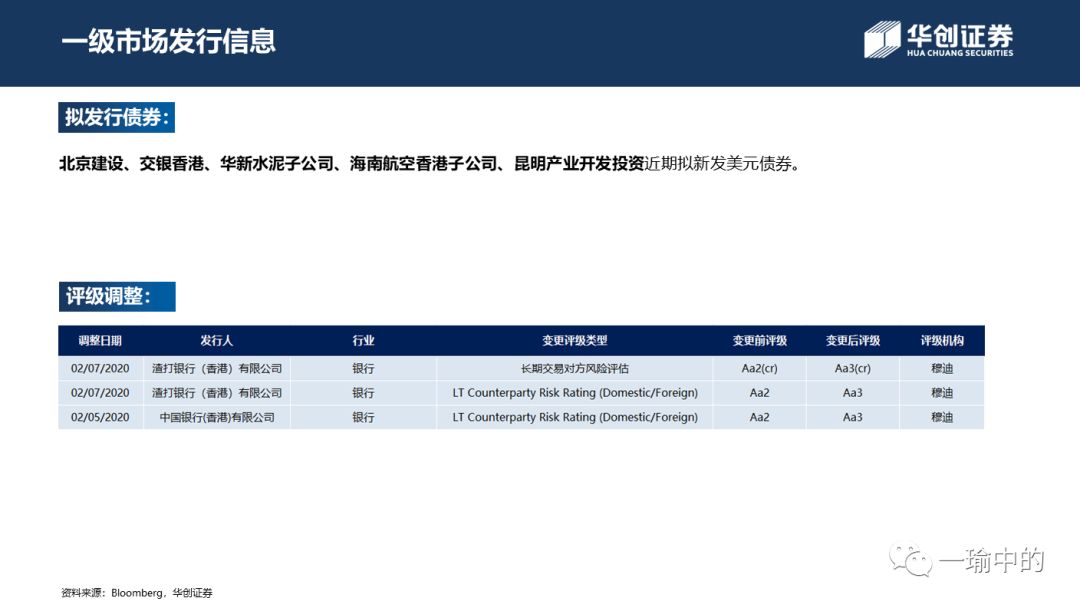This screenshot has width=1080, height=608.
Task: Click the 调整日期 column header
Action: (x=100, y=341)
